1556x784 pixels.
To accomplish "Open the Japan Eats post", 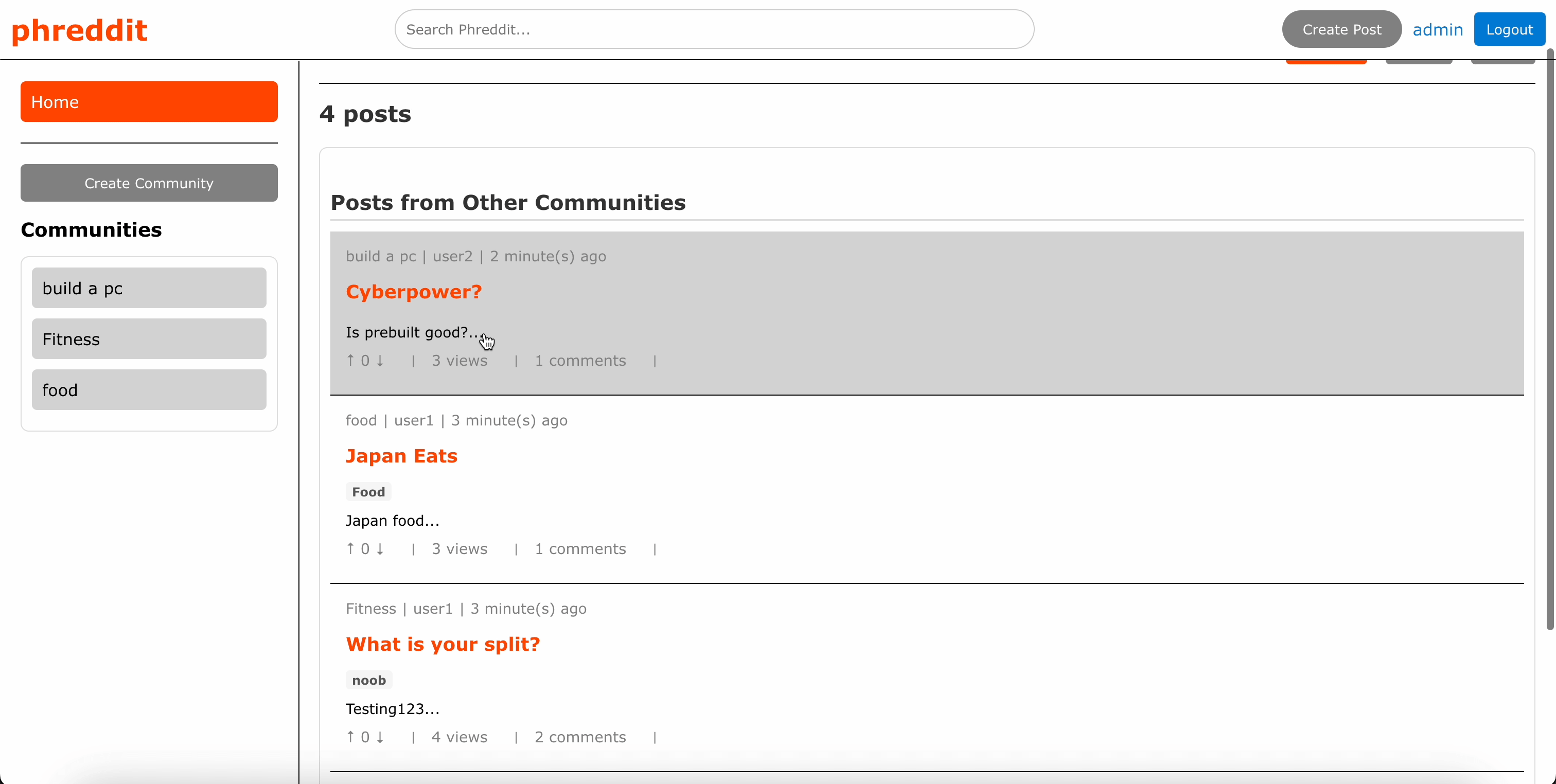I will click(x=401, y=455).
